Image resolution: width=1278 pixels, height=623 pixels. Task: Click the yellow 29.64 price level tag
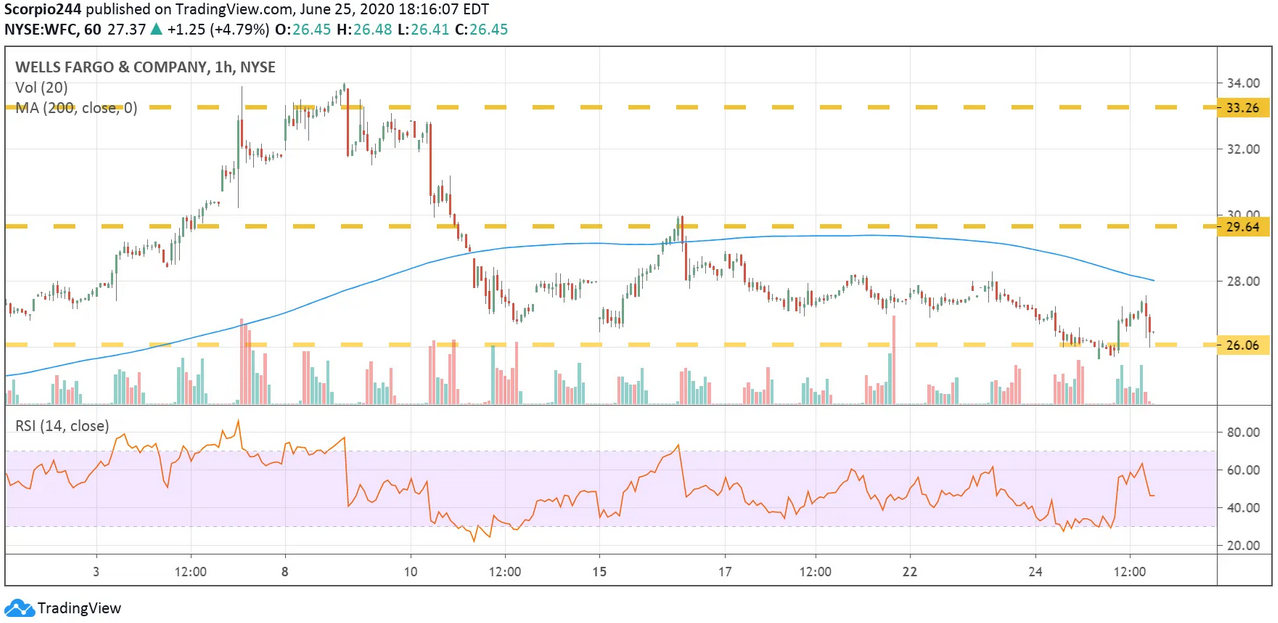coord(1243,227)
